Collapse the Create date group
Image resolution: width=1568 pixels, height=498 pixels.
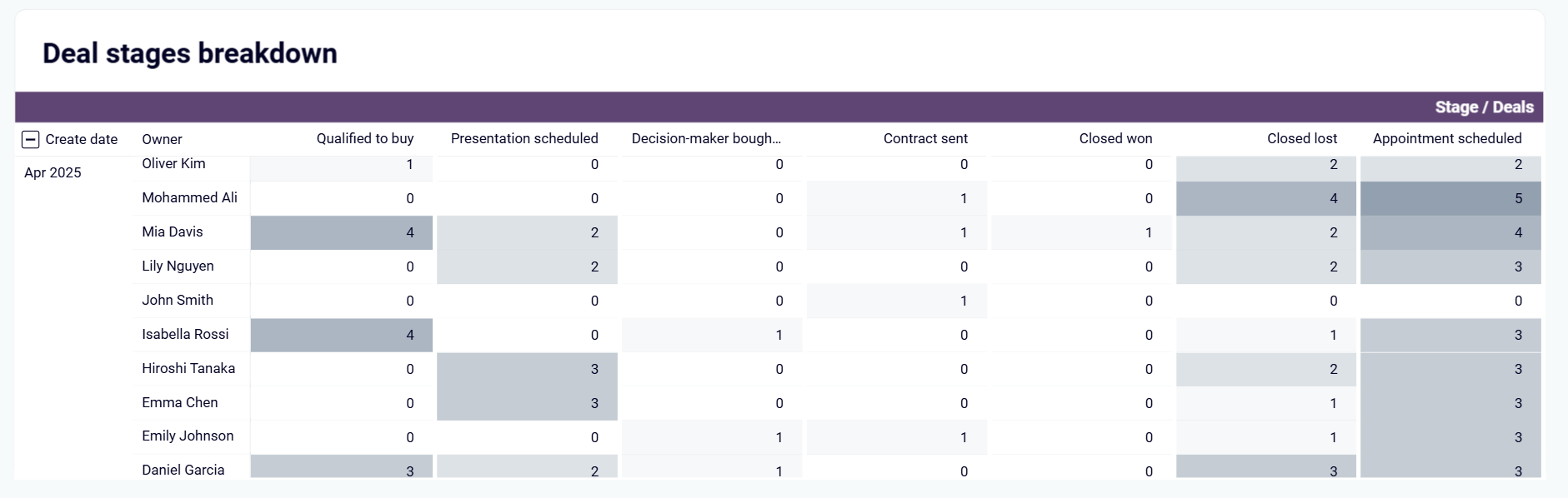(31, 139)
